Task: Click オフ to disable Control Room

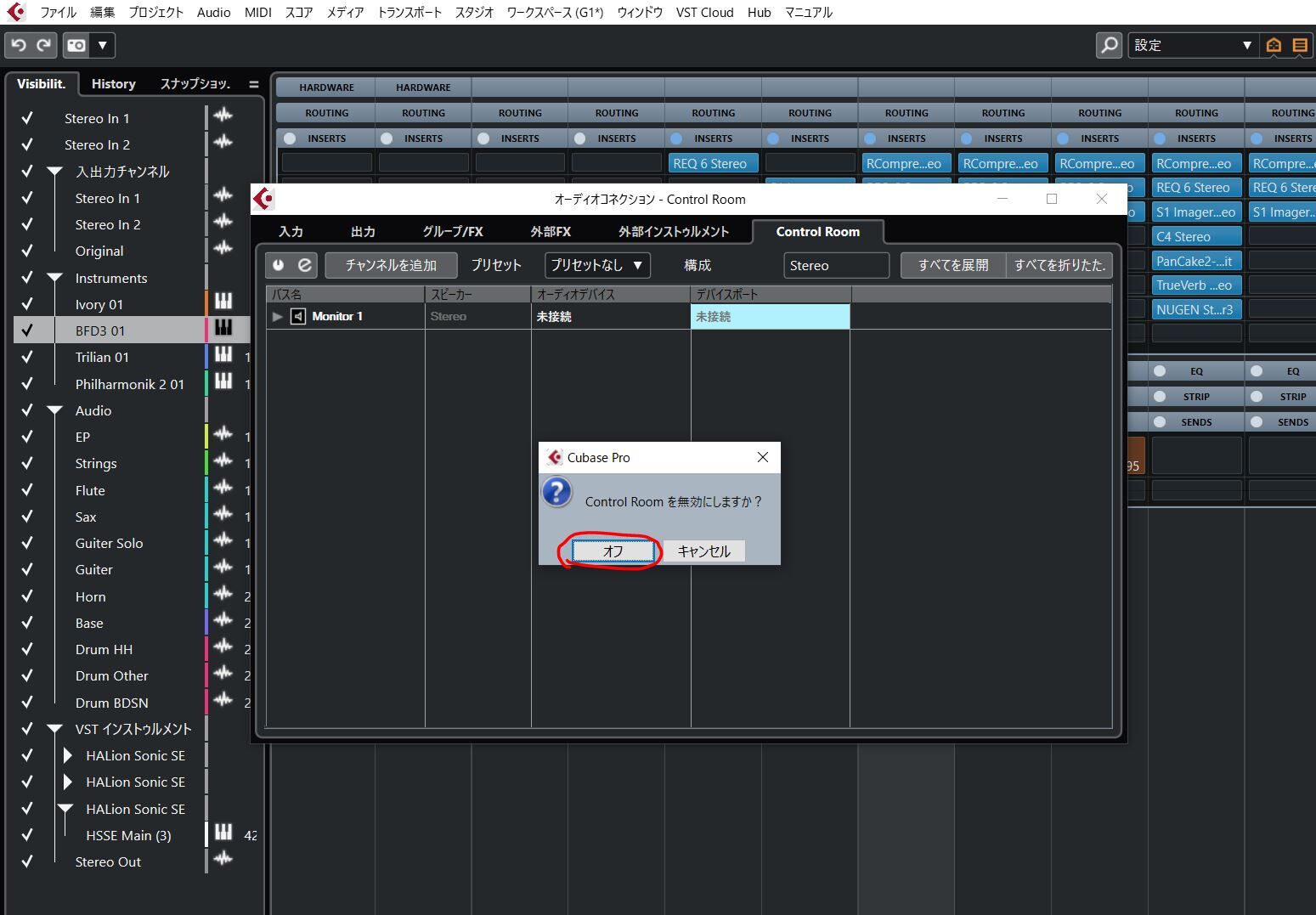Action: tap(613, 551)
